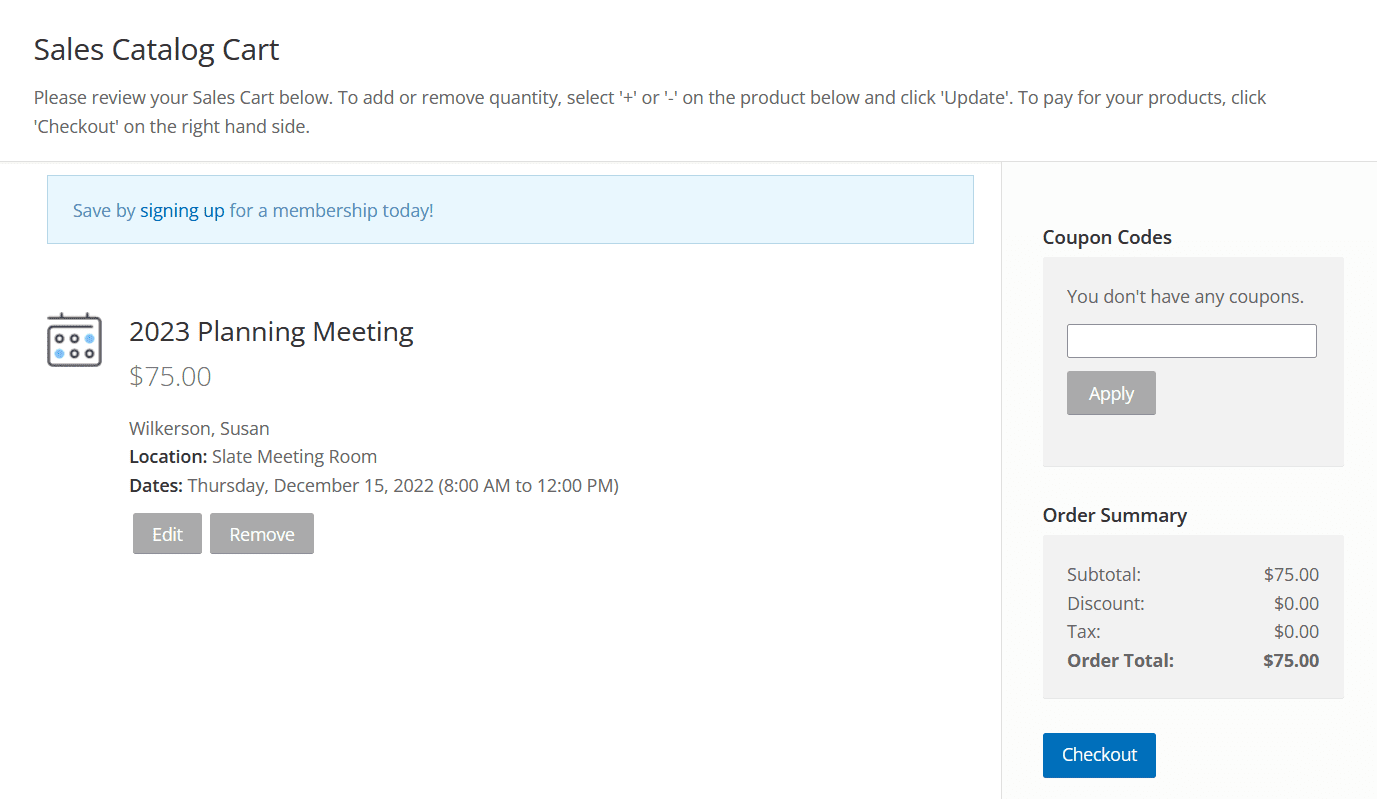
Task: Remove the meeting from the cart
Action: [x=261, y=533]
